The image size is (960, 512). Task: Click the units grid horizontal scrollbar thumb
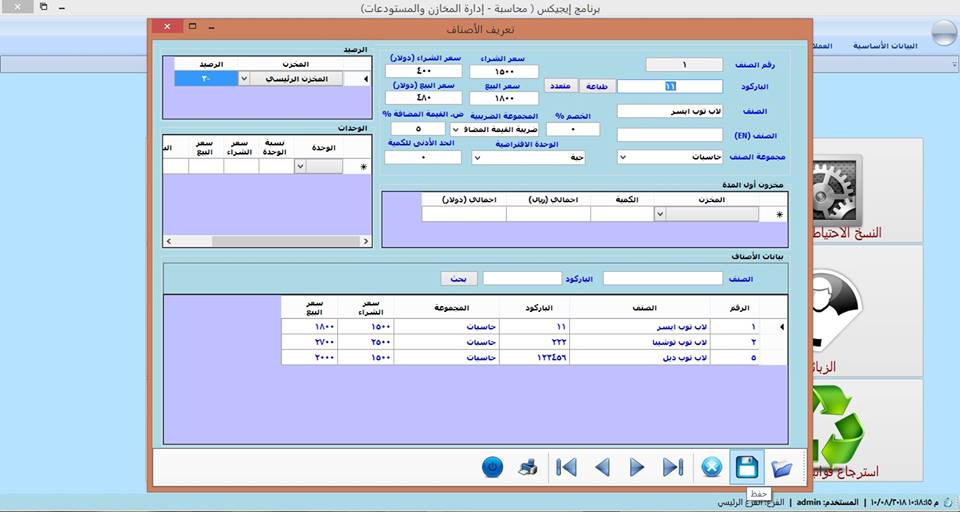click(285, 242)
